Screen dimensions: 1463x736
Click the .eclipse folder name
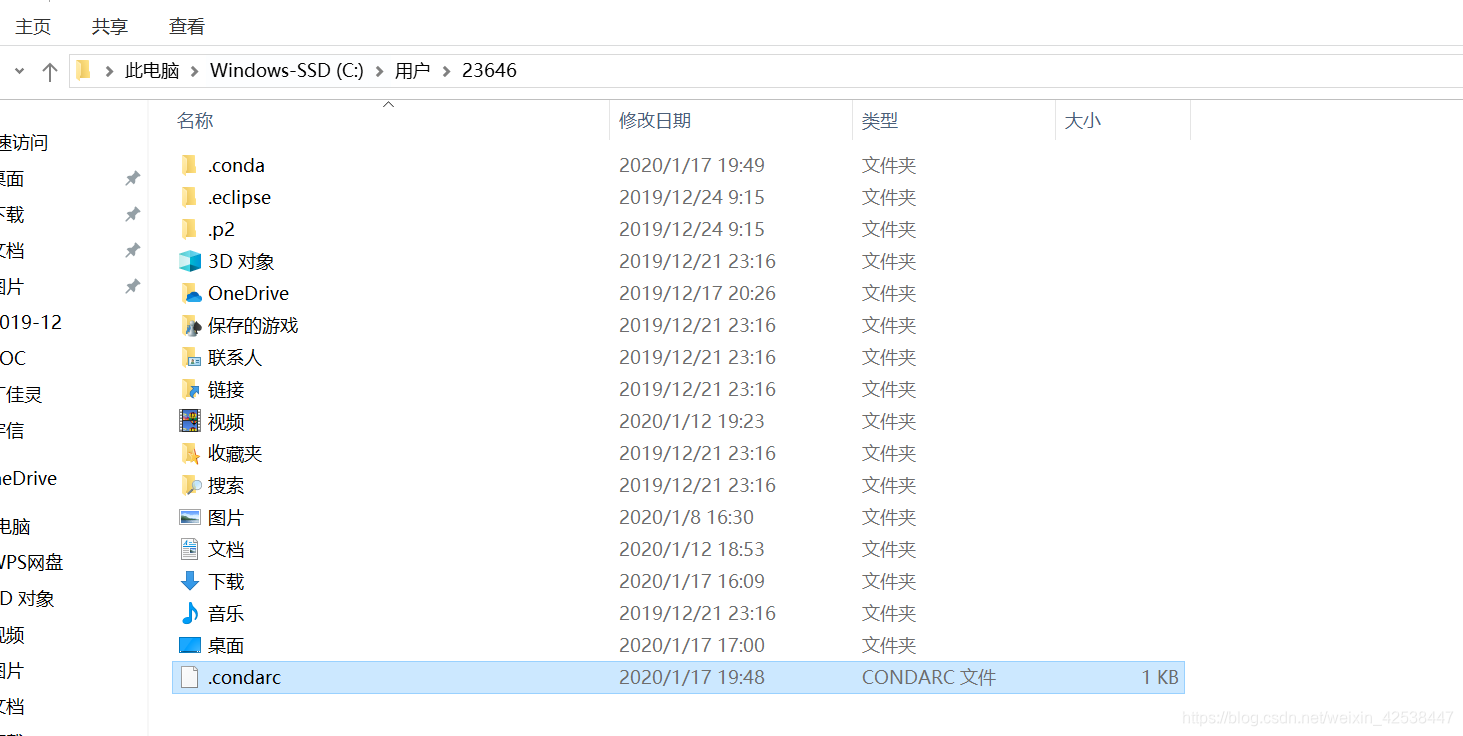click(x=239, y=197)
